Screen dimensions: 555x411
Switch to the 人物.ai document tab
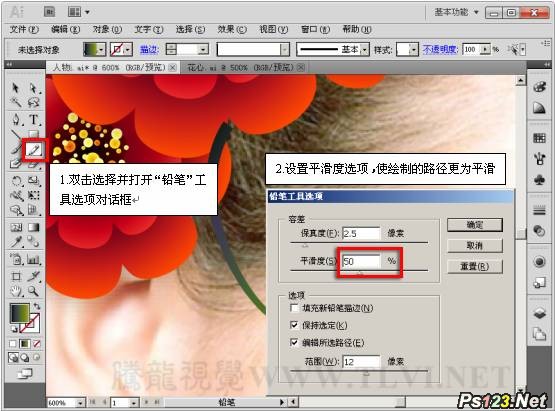(113, 67)
